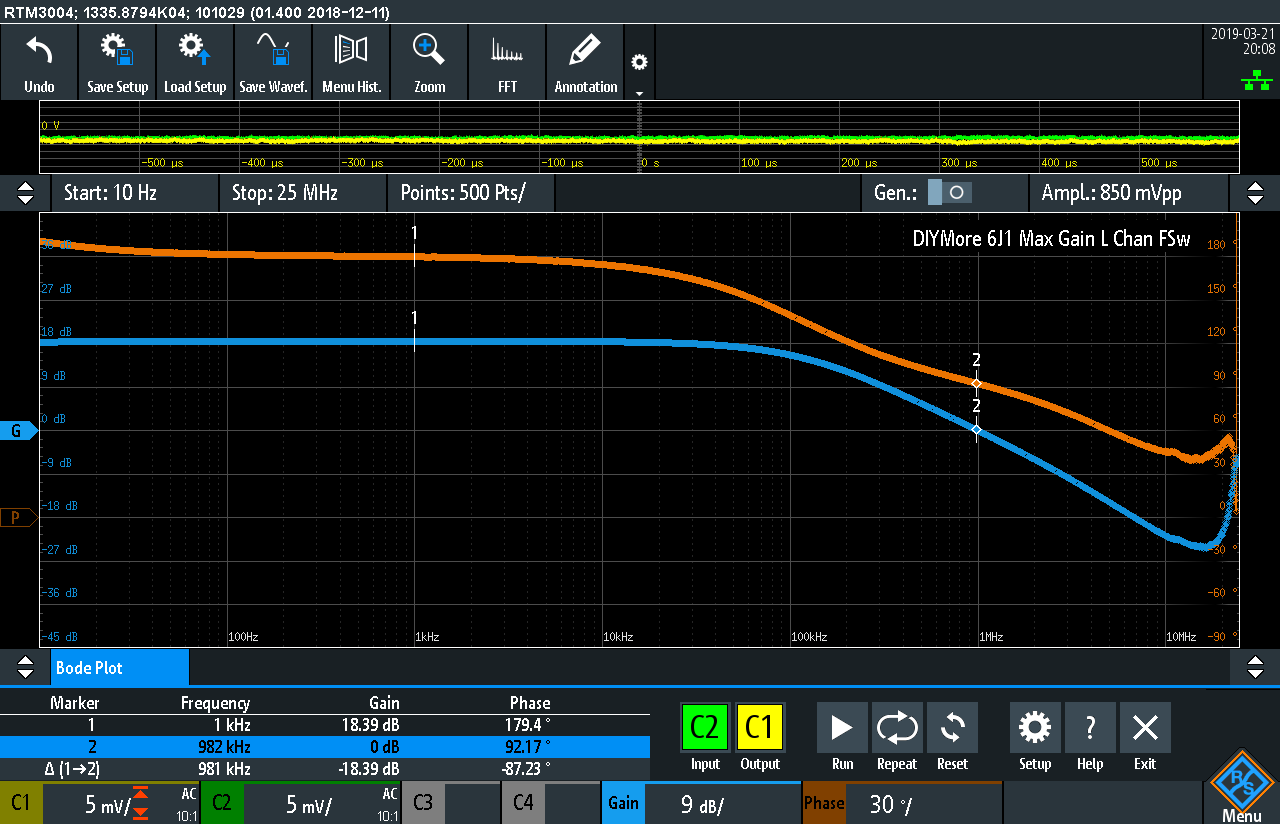Click the Save Waveform toolbar icon
The image size is (1280, 824).
pos(273,62)
